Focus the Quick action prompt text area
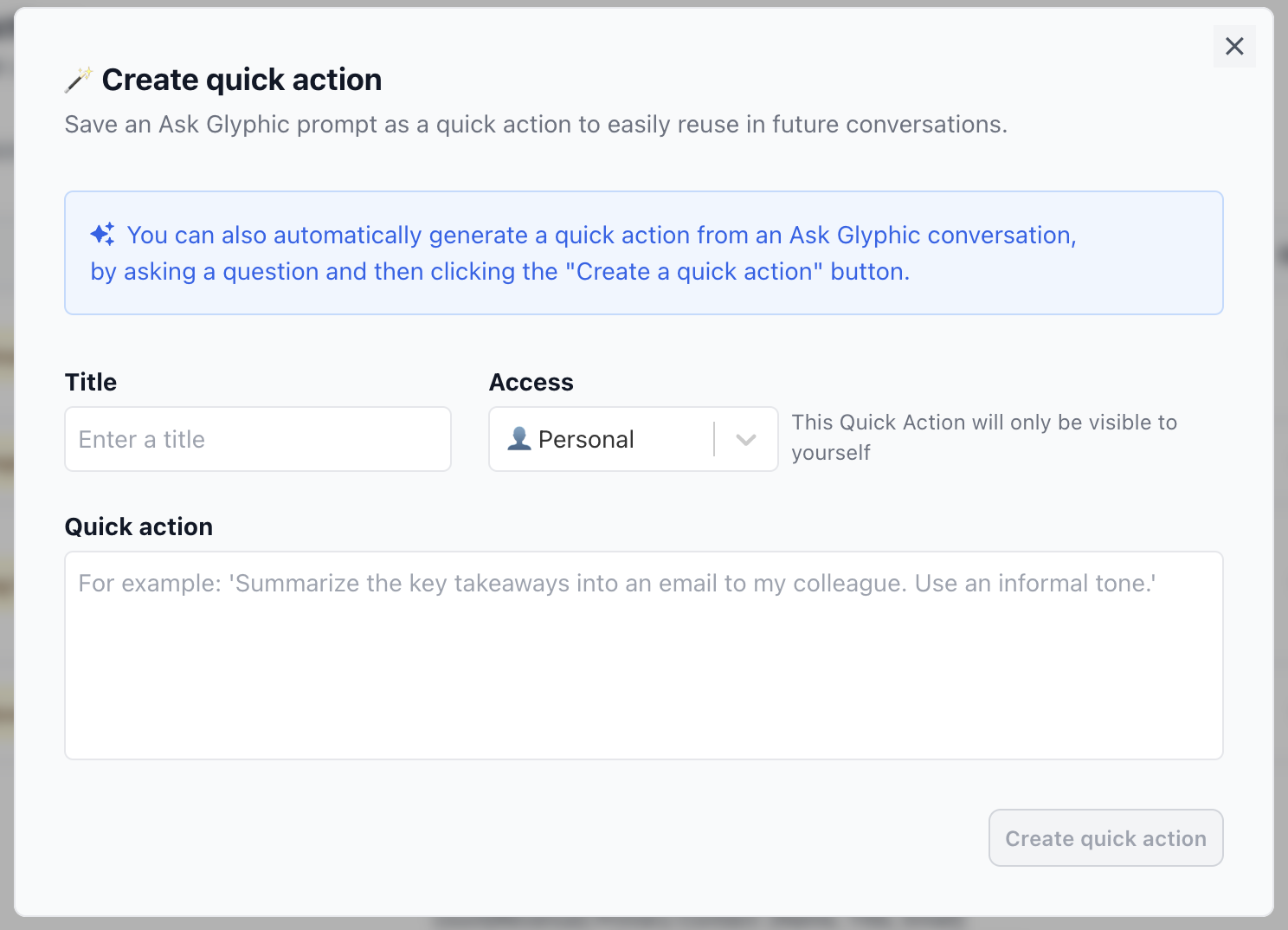The height and width of the screenshot is (930, 1288). coord(644,656)
